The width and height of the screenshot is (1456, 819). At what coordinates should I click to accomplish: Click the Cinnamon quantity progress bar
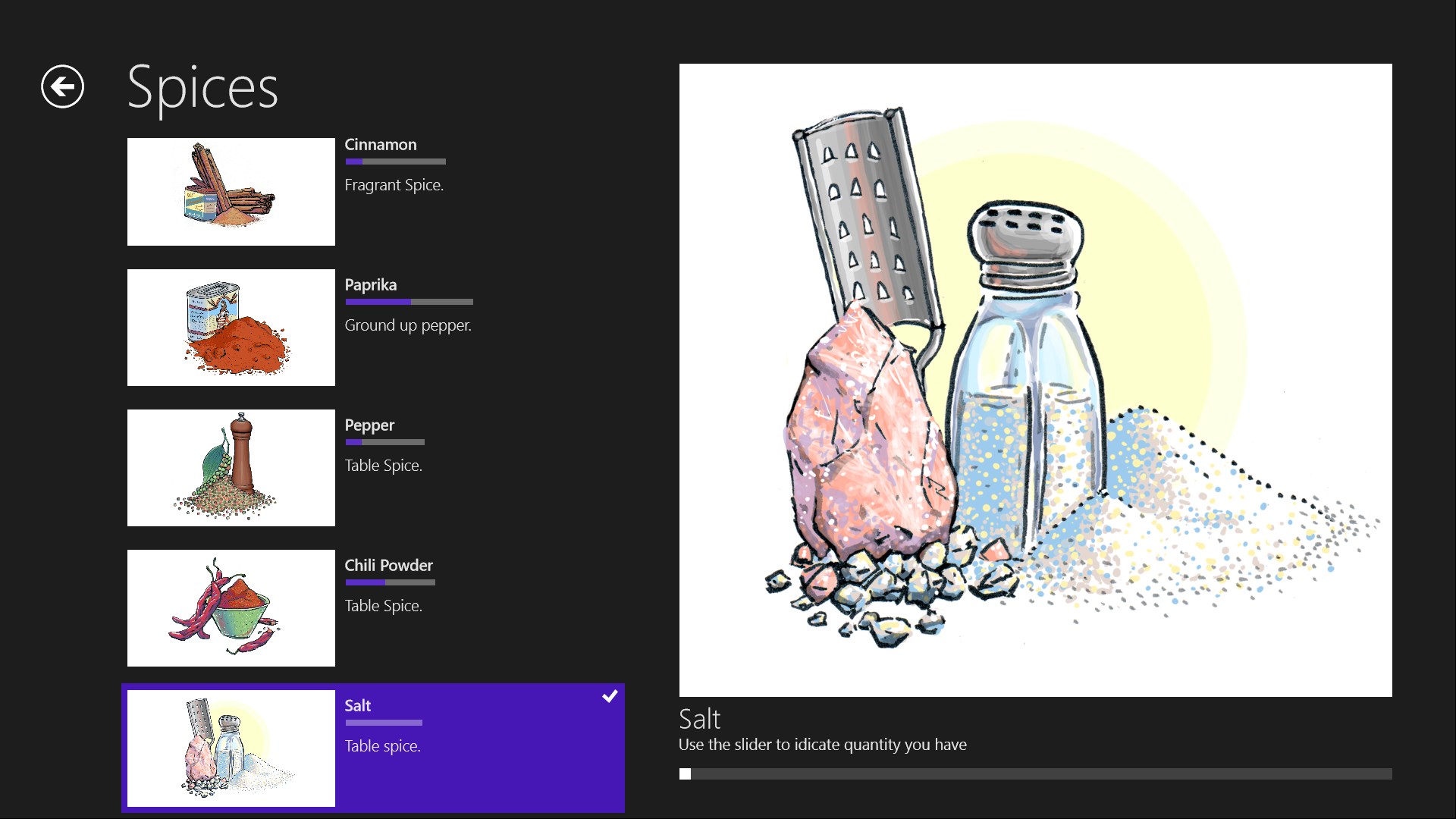[x=395, y=162]
